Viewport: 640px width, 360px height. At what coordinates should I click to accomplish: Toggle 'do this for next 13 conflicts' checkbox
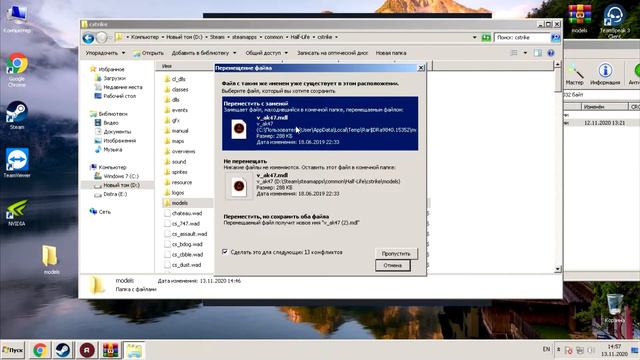tap(225, 252)
